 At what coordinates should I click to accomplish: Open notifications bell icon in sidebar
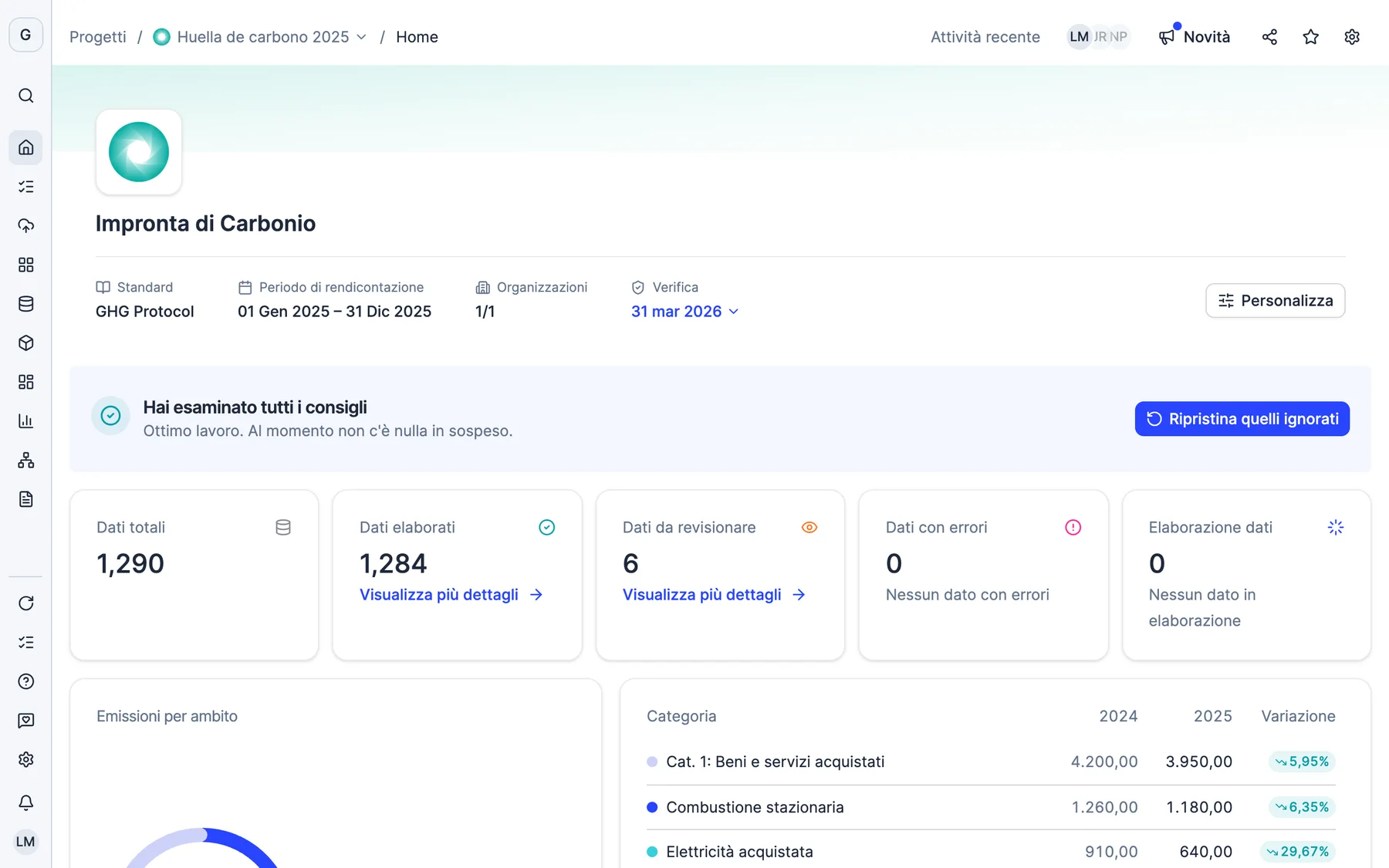click(25, 802)
